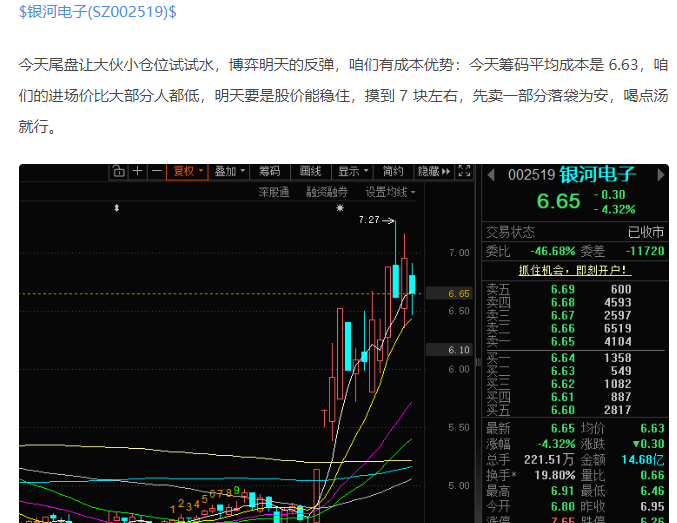The width and height of the screenshot is (677, 523).
Task: Click the 今开 6.80 value
Action: 563,507
